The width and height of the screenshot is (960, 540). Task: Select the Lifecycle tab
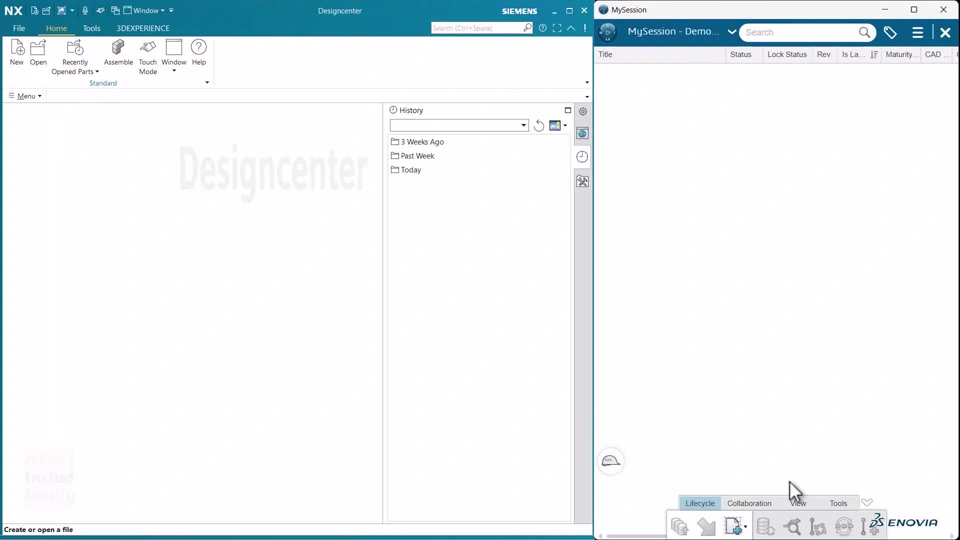pyautogui.click(x=700, y=503)
